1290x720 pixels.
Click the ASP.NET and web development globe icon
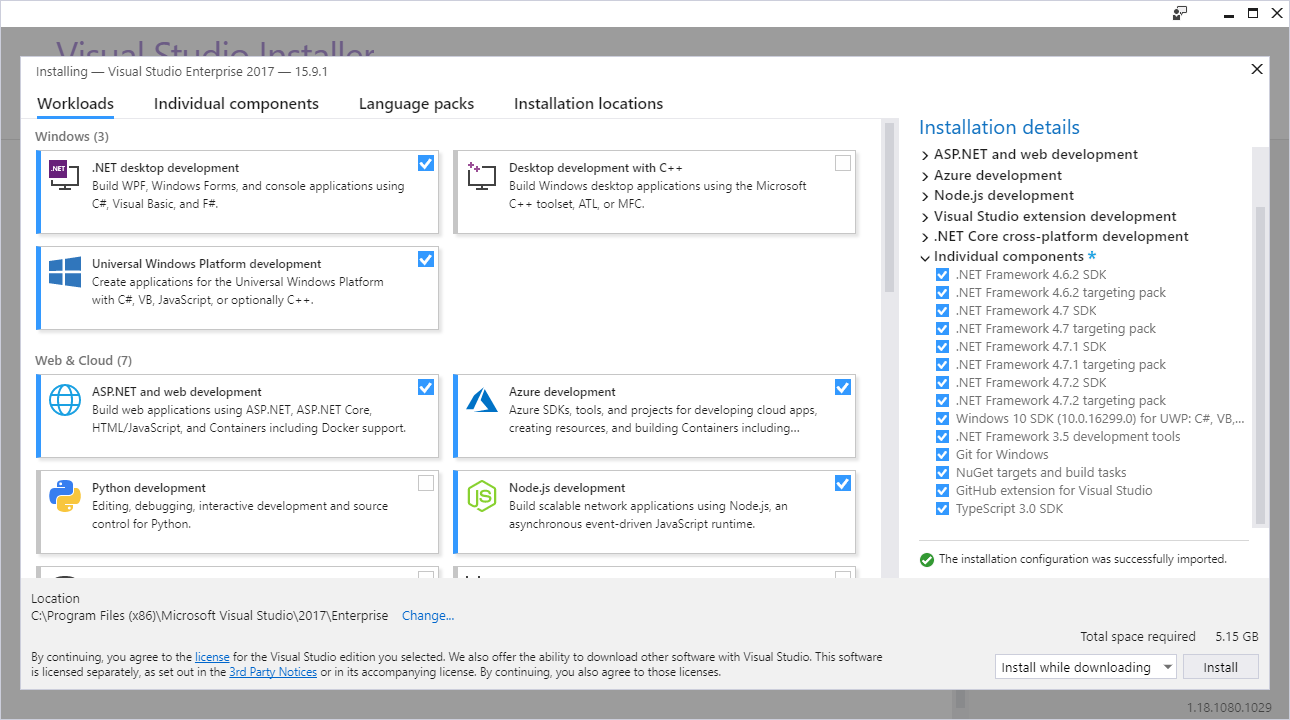pos(64,399)
